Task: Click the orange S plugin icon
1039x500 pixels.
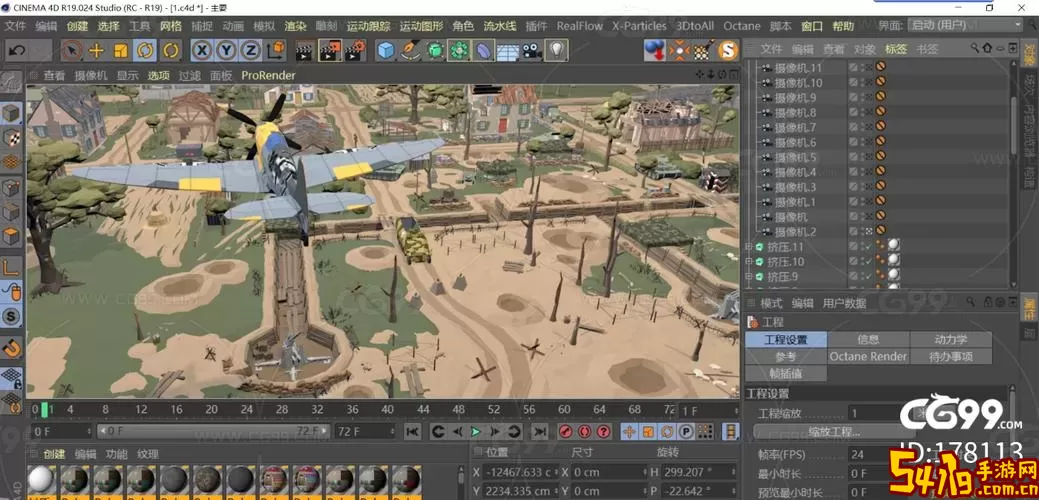Action: pos(728,50)
